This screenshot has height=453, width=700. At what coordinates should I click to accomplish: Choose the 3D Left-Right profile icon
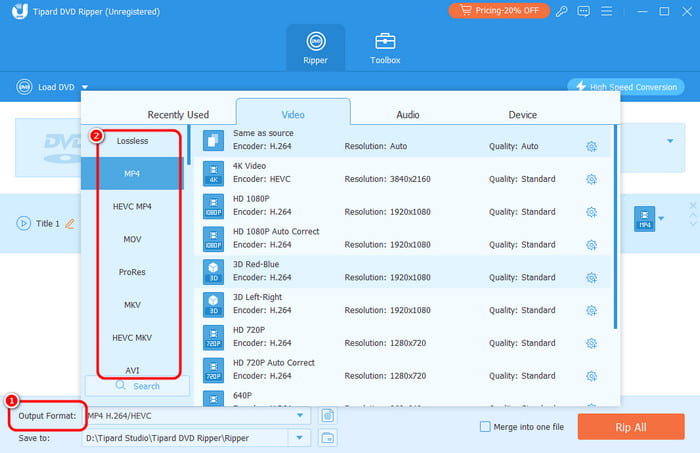213,304
